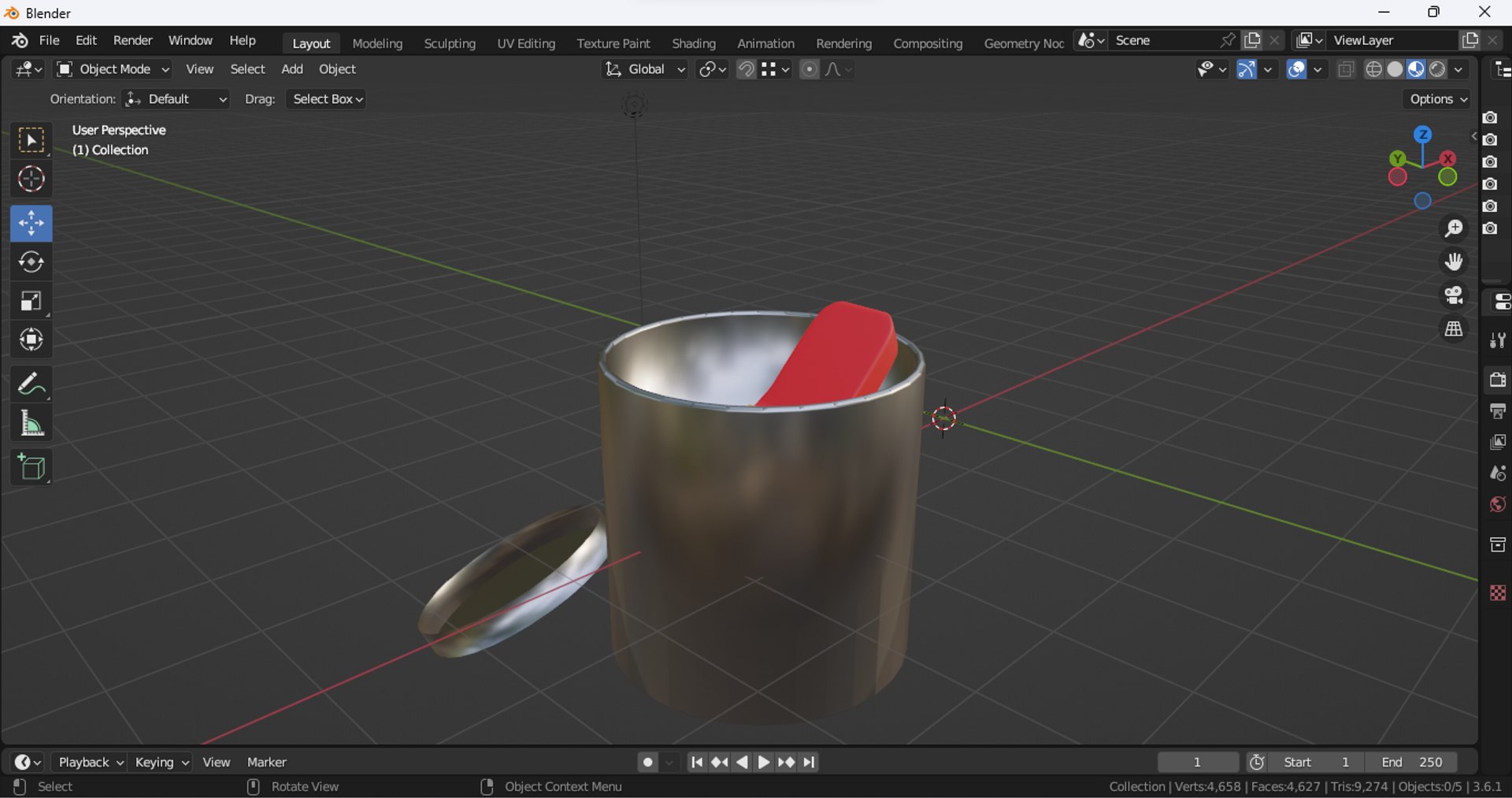Select the Select Box tool in toolbar
Viewport: 1512px width, 798px height.
(31, 141)
